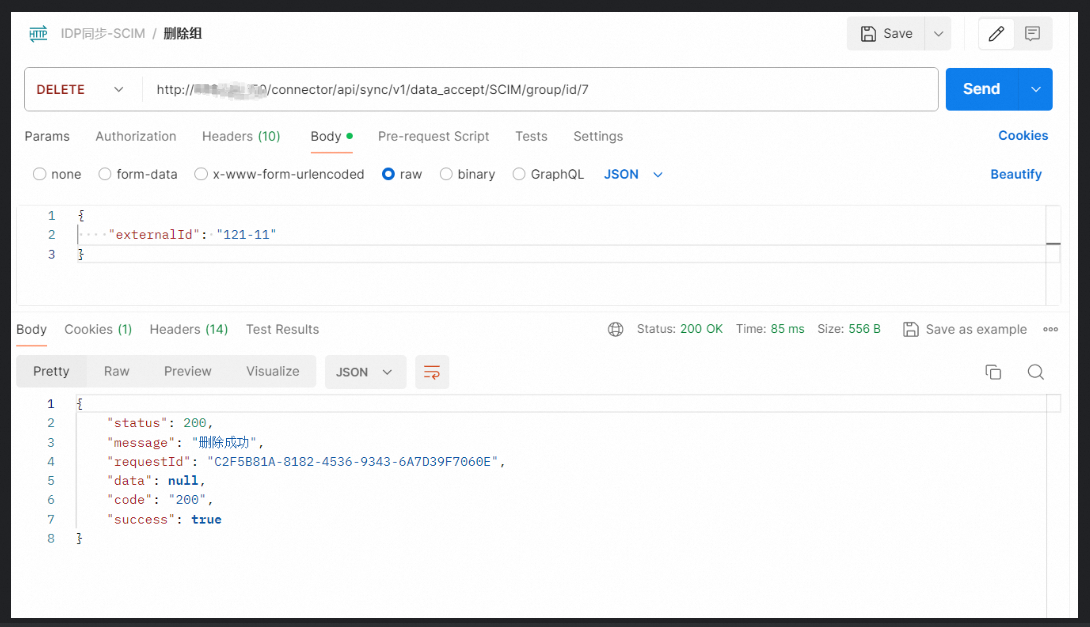Expand the Send button arrow

[x=1035, y=89]
